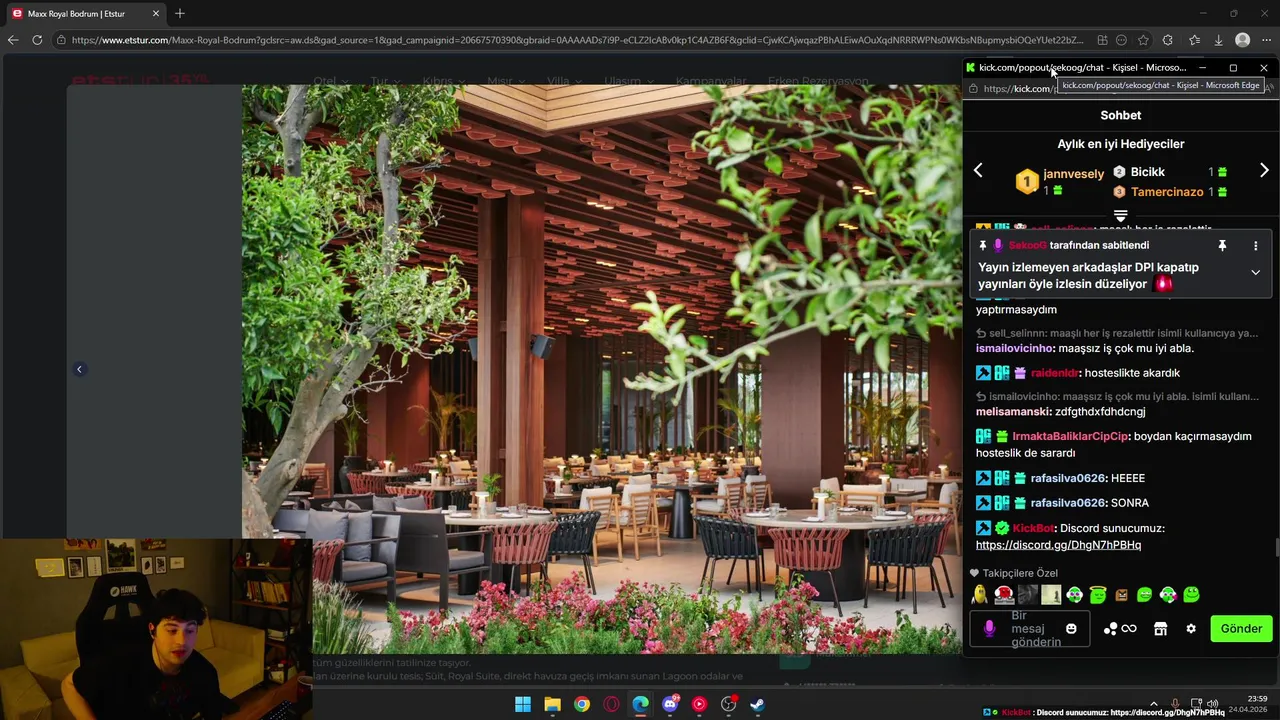Viewport: 1280px width, 720px height.
Task: Click username KickBot in chat
Action: [1033, 528]
